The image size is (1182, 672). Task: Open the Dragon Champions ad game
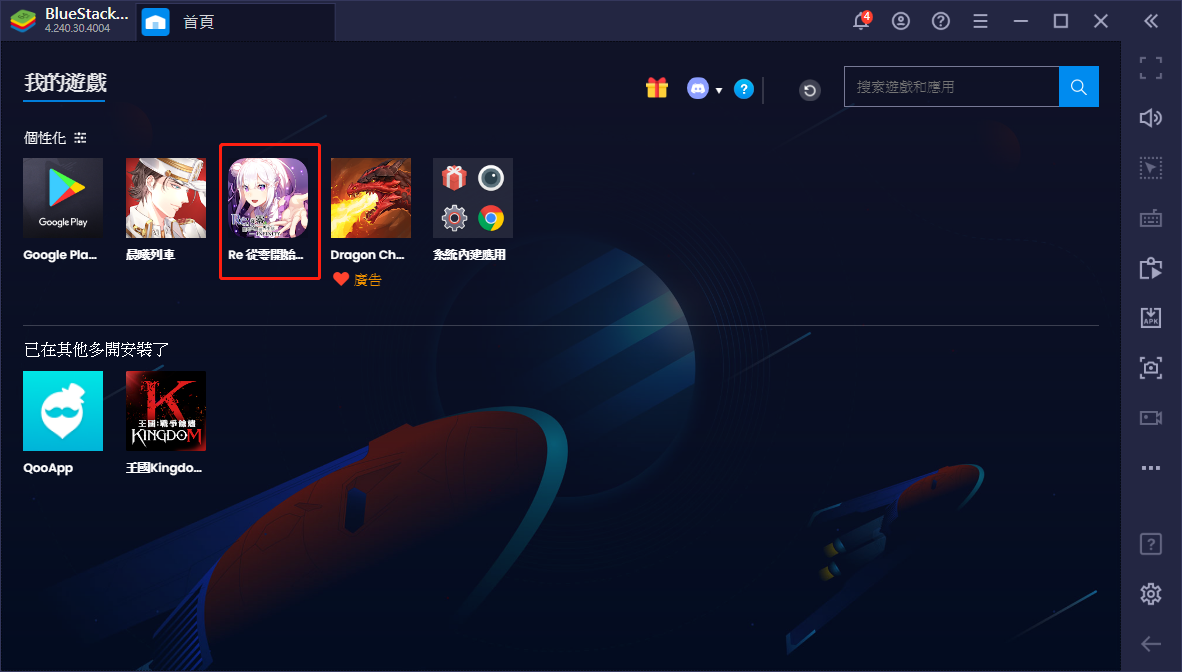(x=370, y=198)
